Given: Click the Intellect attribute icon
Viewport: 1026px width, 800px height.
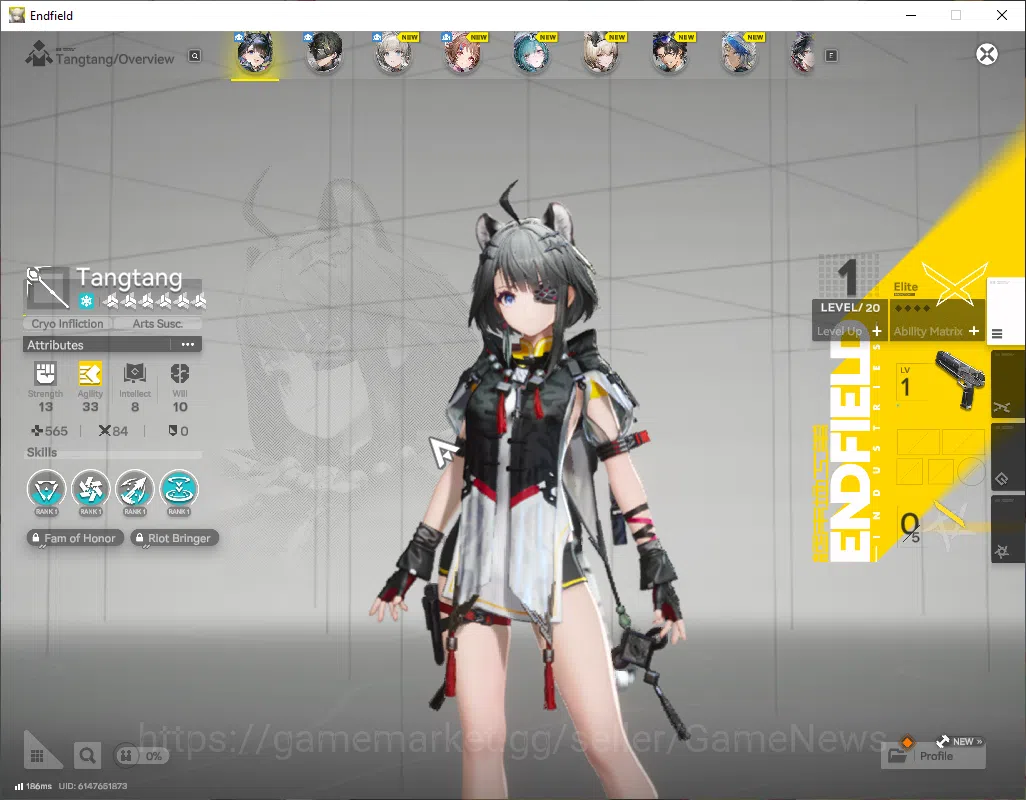Looking at the screenshot, I should (x=134, y=374).
